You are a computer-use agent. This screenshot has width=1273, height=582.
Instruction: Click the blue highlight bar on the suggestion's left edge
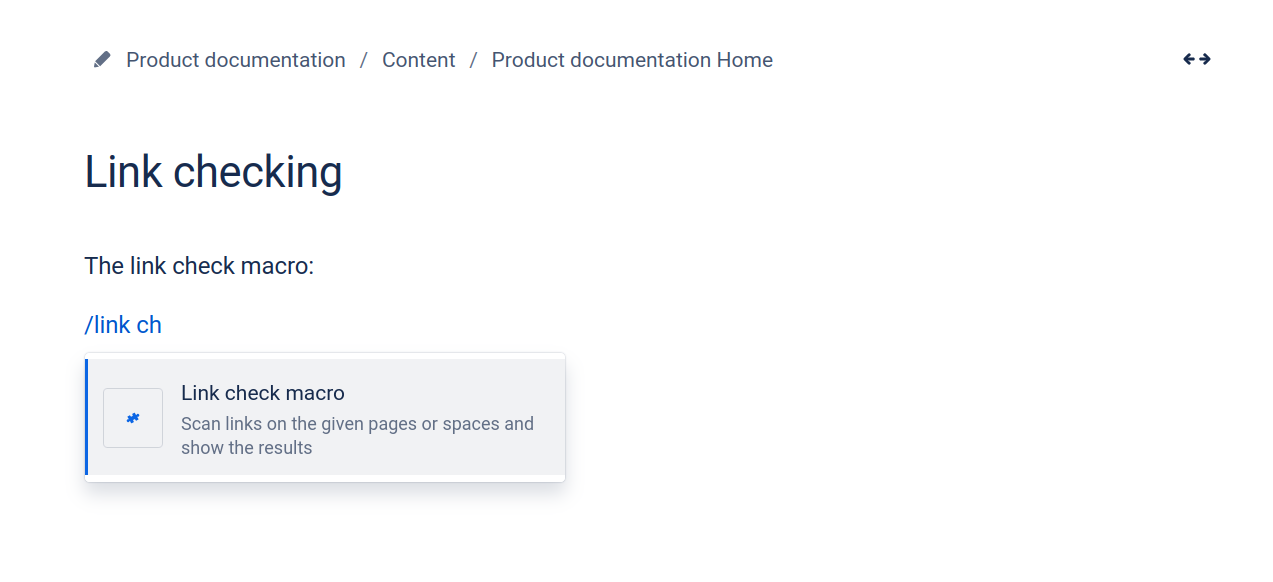(86, 417)
